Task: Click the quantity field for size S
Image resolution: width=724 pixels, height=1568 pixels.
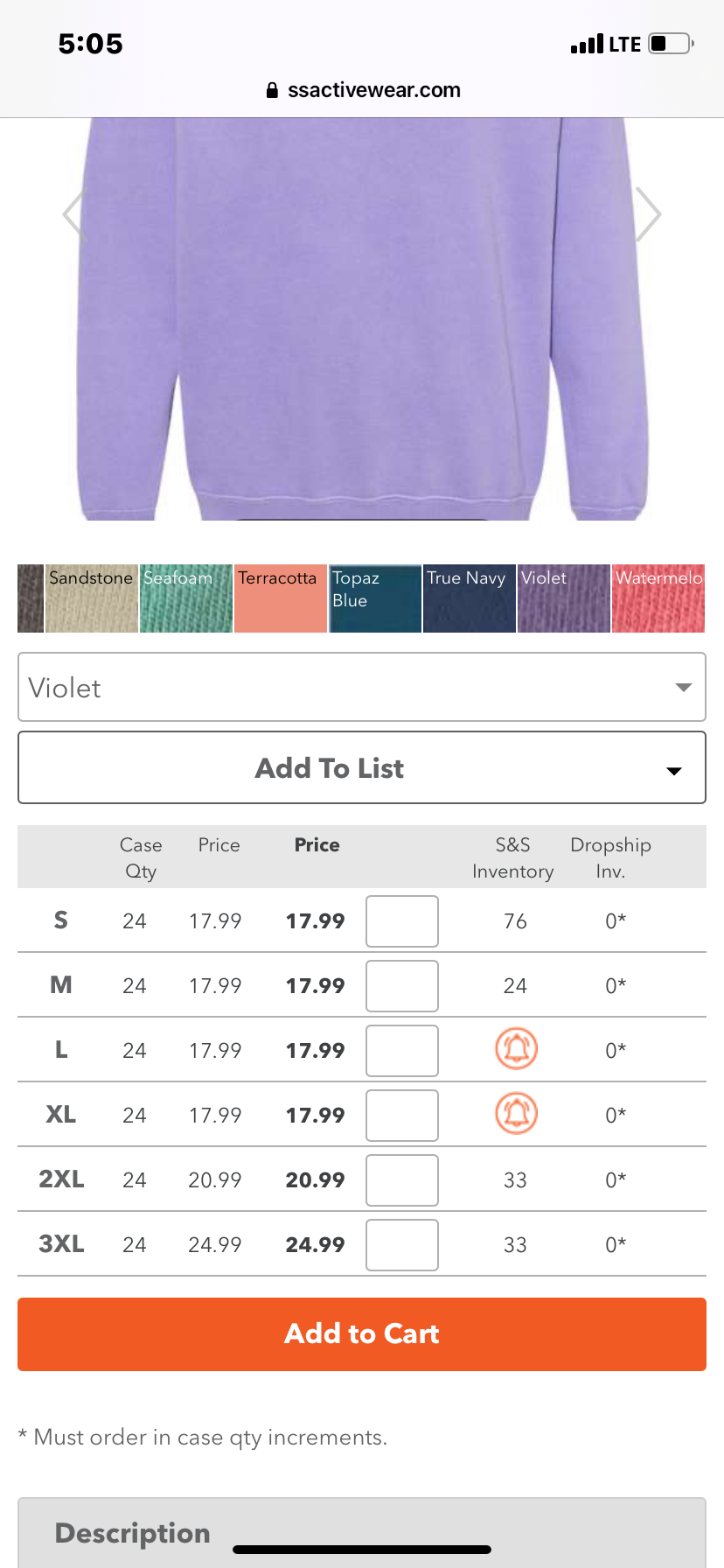Action: click(401, 920)
